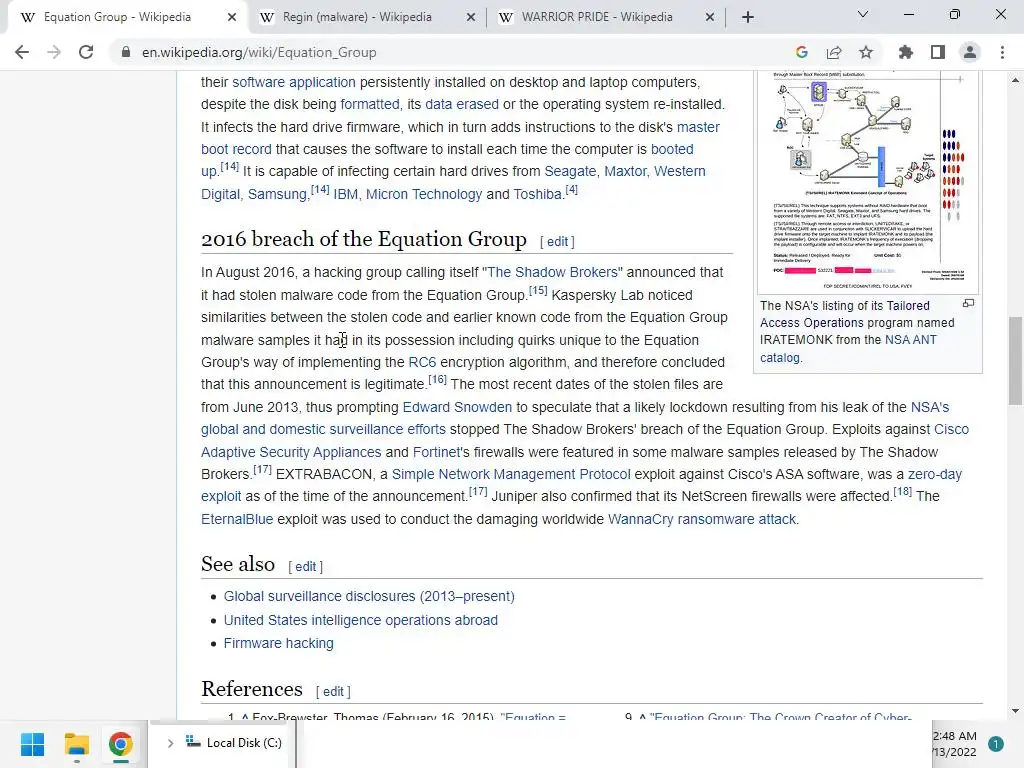
Task: Click the browser forward arrow
Action: pyautogui.click(x=54, y=52)
